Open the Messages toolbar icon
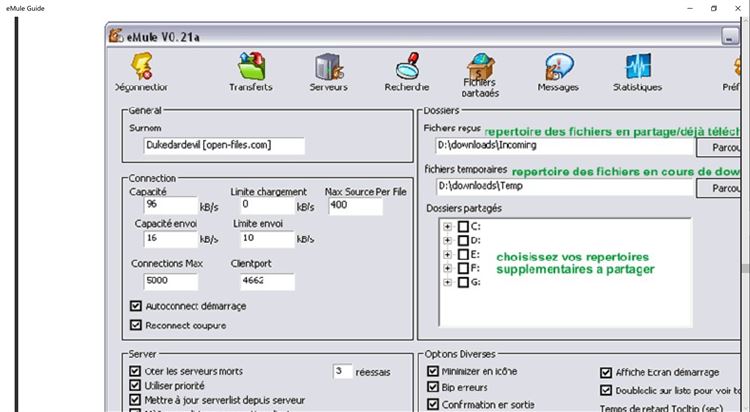 click(559, 66)
